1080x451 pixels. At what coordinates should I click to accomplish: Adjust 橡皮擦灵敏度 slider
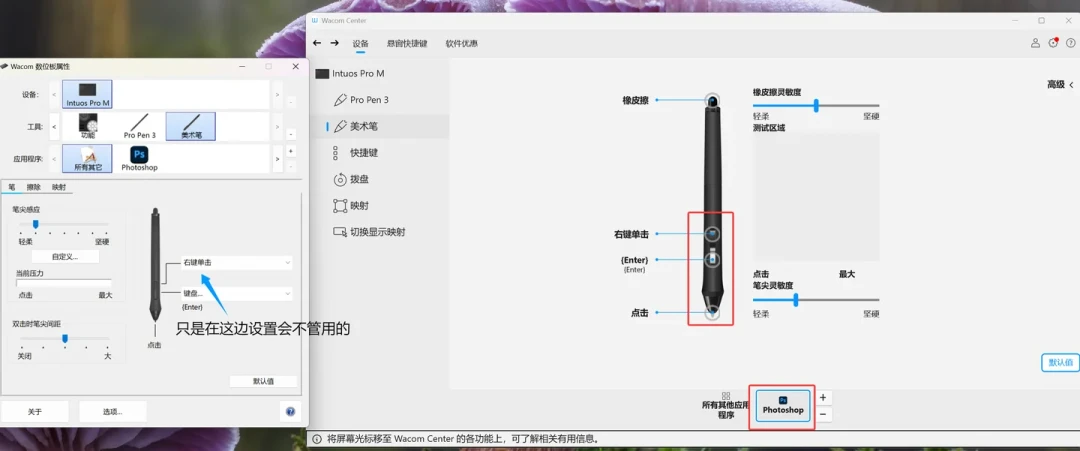click(816, 105)
